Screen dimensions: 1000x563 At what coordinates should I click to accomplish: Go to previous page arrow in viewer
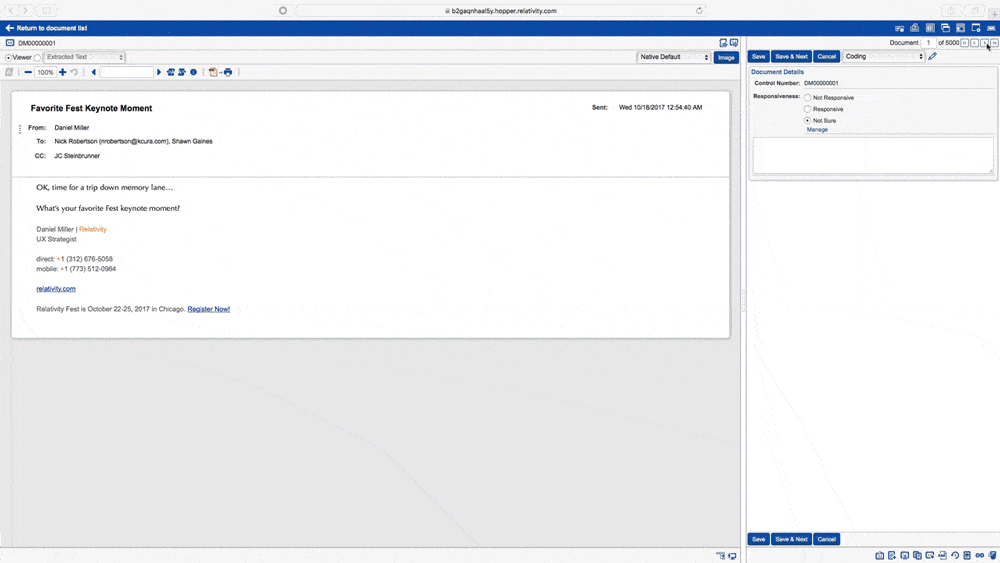[x=94, y=72]
